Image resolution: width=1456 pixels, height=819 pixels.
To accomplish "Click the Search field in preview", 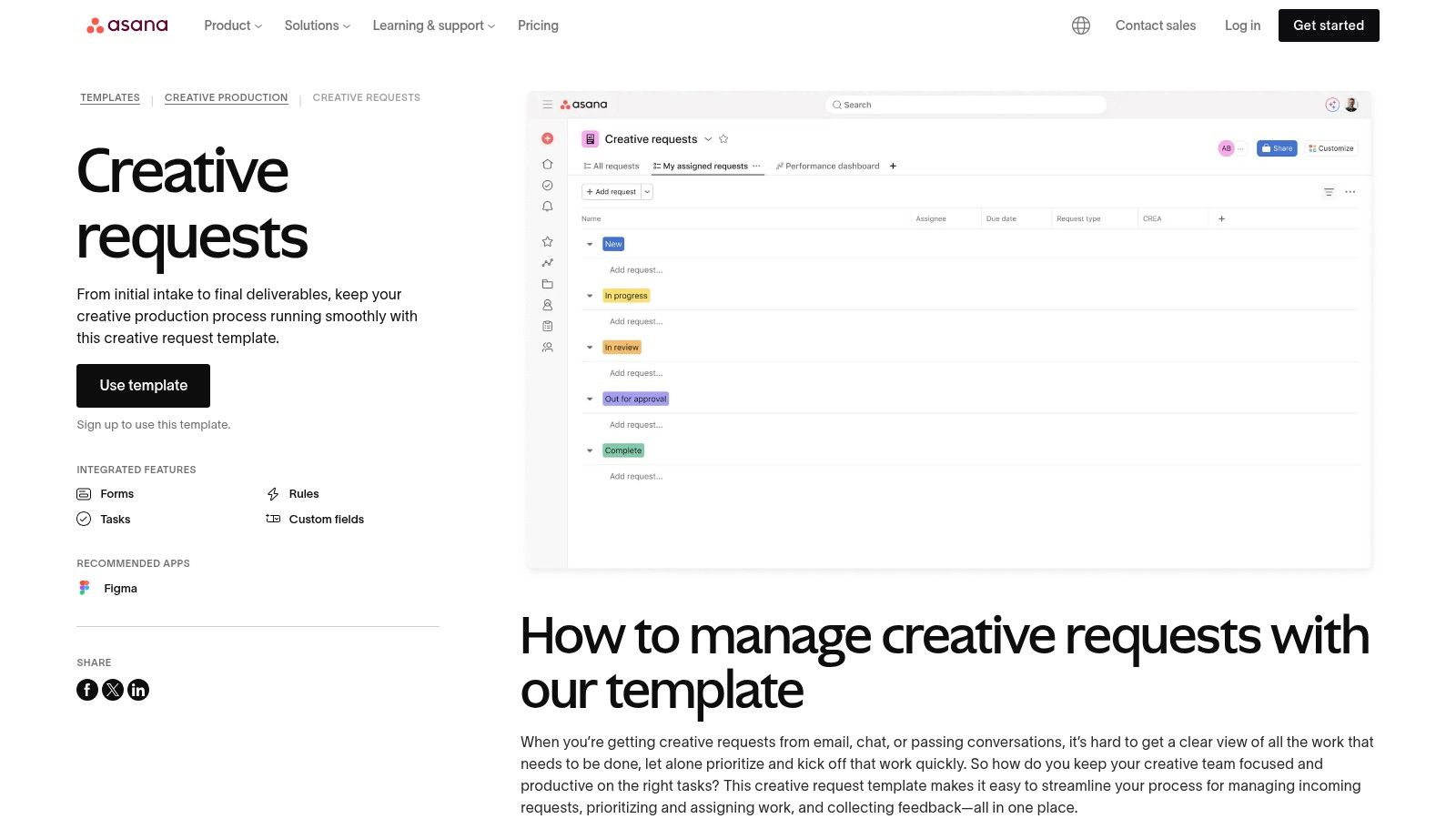I will [965, 105].
